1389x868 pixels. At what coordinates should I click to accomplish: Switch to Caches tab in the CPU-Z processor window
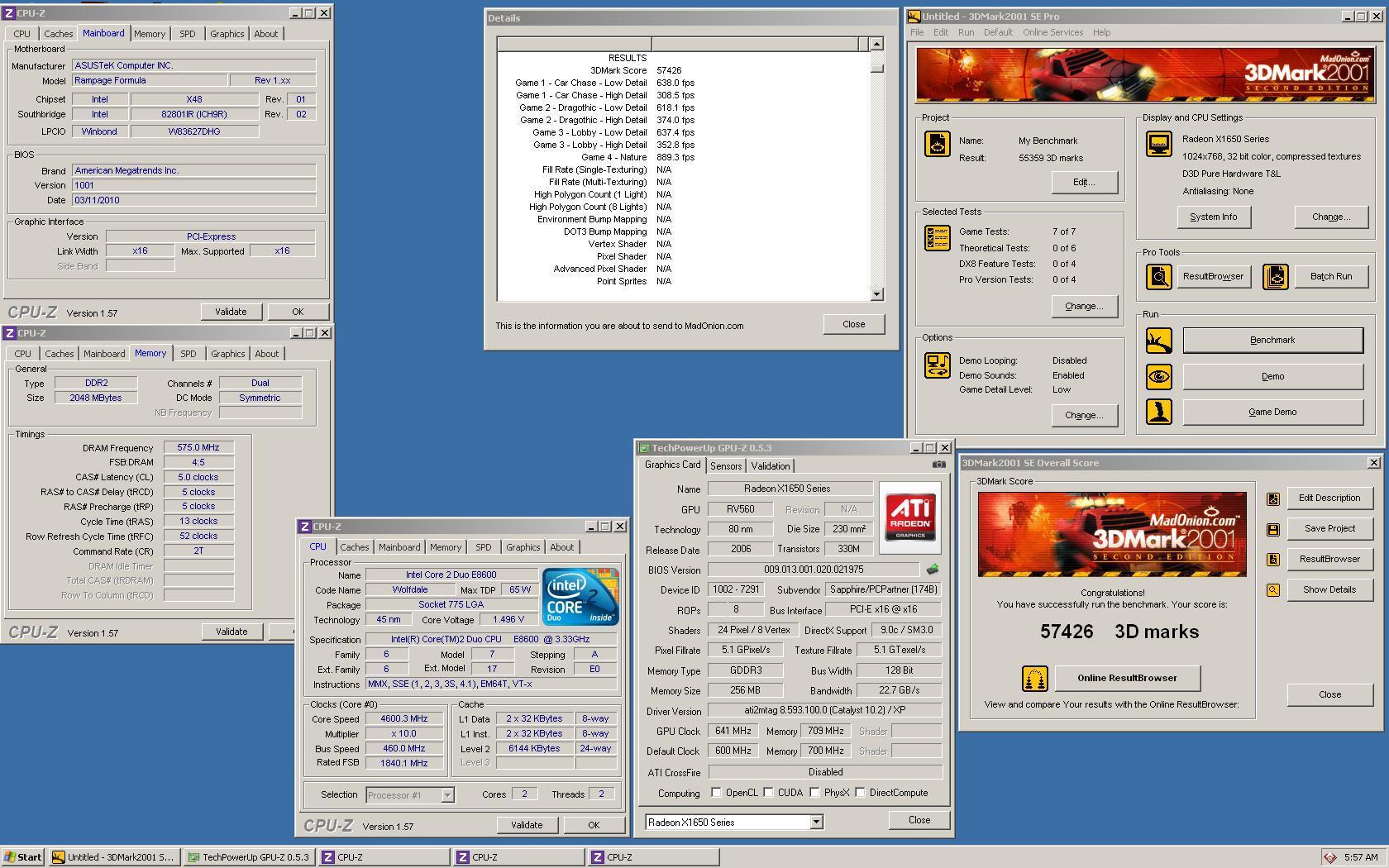pos(354,547)
